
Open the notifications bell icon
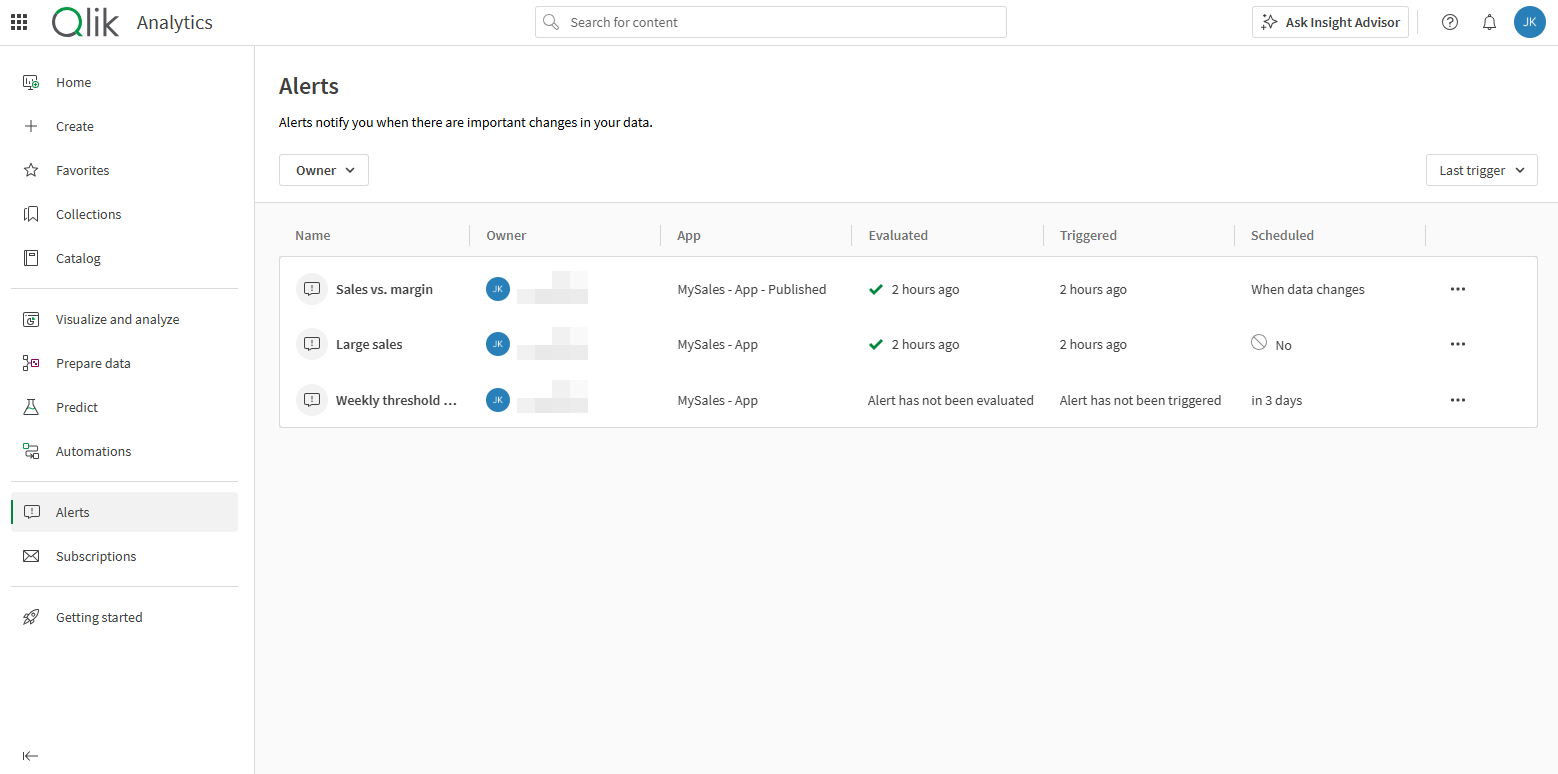(x=1489, y=22)
